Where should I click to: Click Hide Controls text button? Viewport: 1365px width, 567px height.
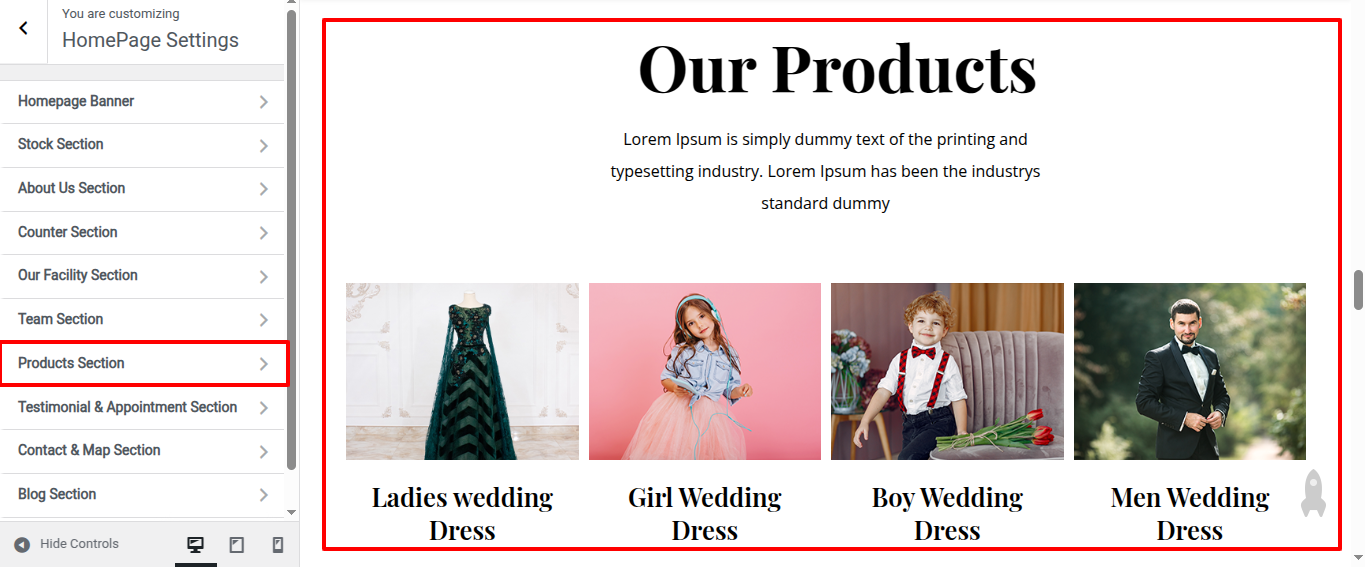click(79, 544)
